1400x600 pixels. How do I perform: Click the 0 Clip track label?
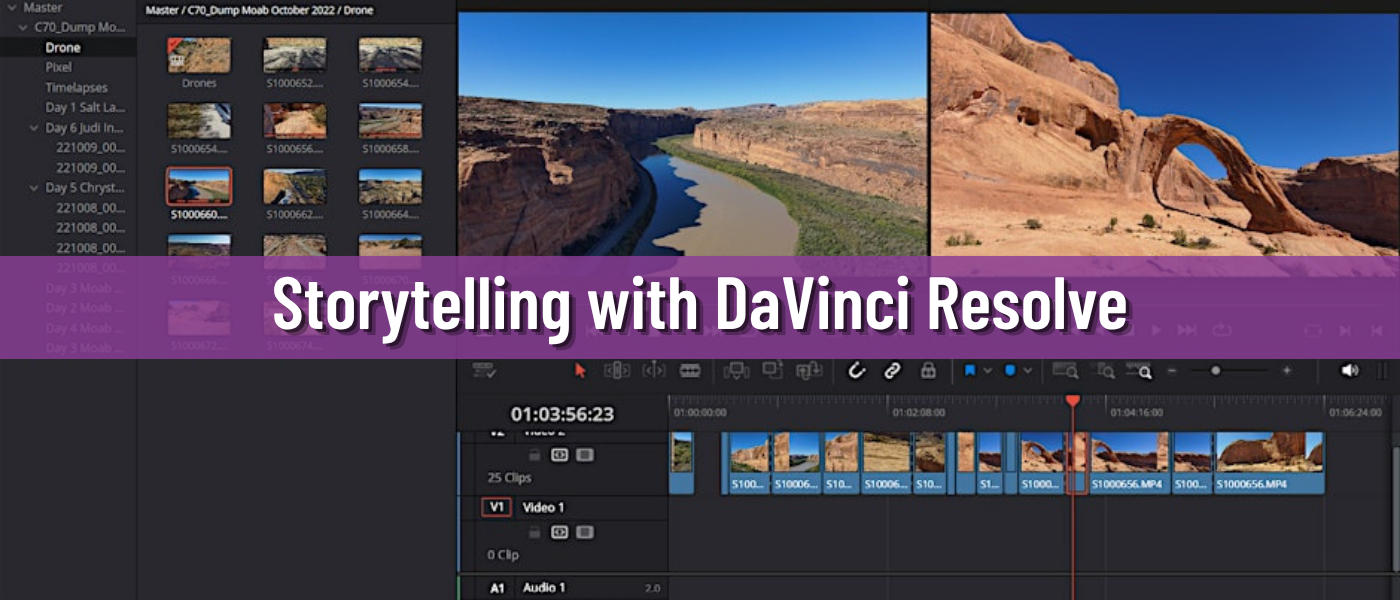click(x=503, y=555)
